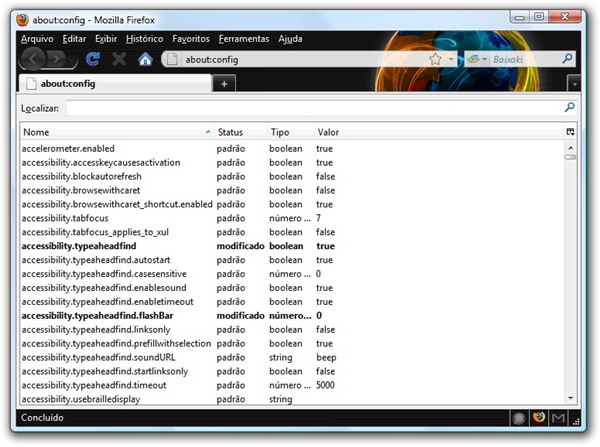Image resolution: width=600 pixels, height=447 pixels.
Task: Open the Favoritos menu
Action: click(191, 39)
